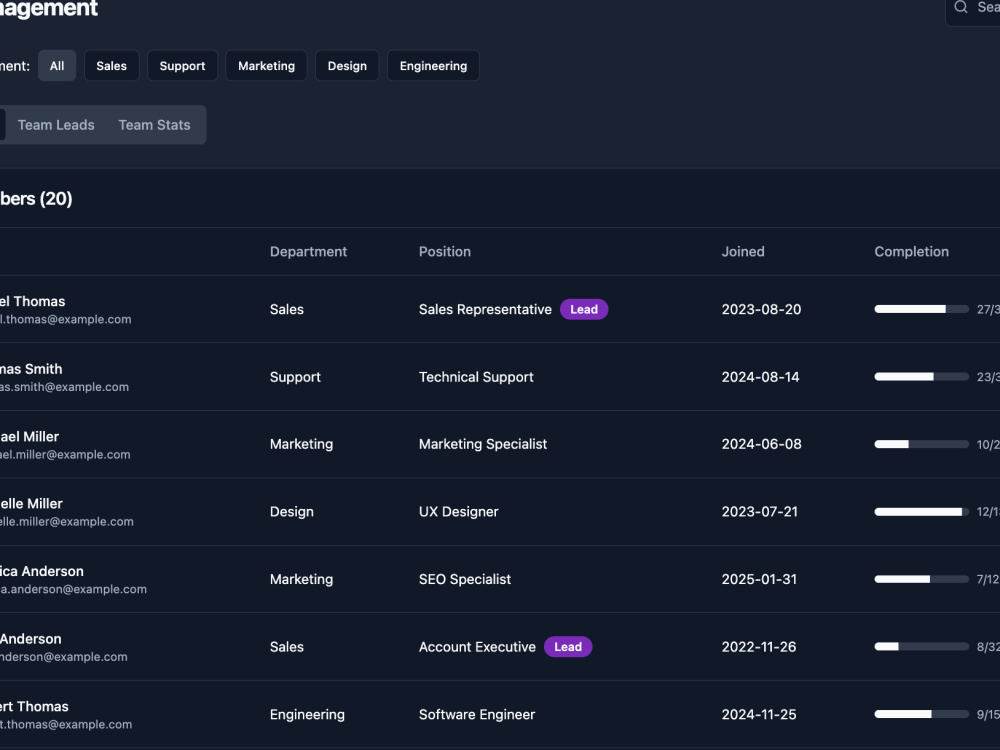Image resolution: width=1000 pixels, height=750 pixels.
Task: Click the Completion column header
Action: click(x=911, y=251)
